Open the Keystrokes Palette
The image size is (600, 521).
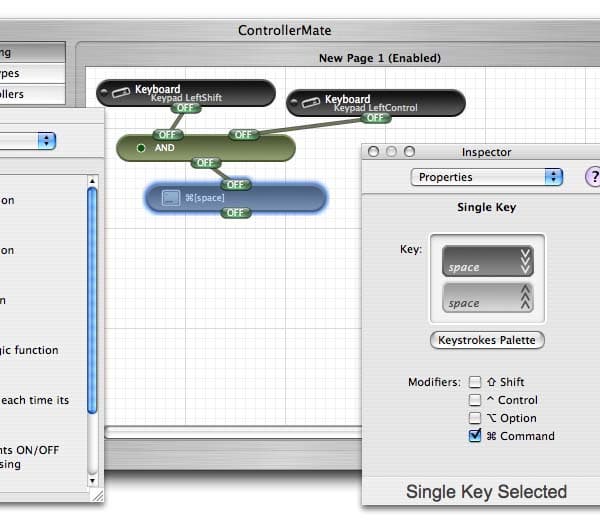tap(487, 340)
